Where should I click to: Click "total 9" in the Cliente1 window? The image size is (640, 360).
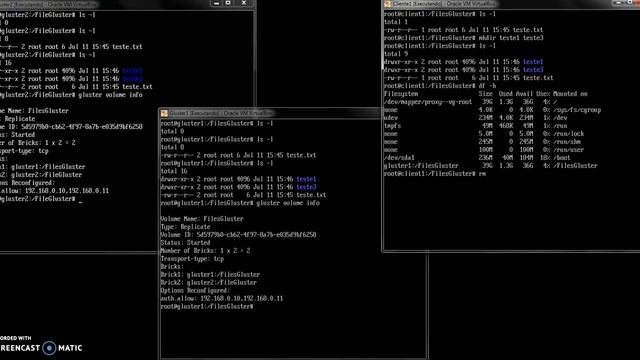(396, 54)
